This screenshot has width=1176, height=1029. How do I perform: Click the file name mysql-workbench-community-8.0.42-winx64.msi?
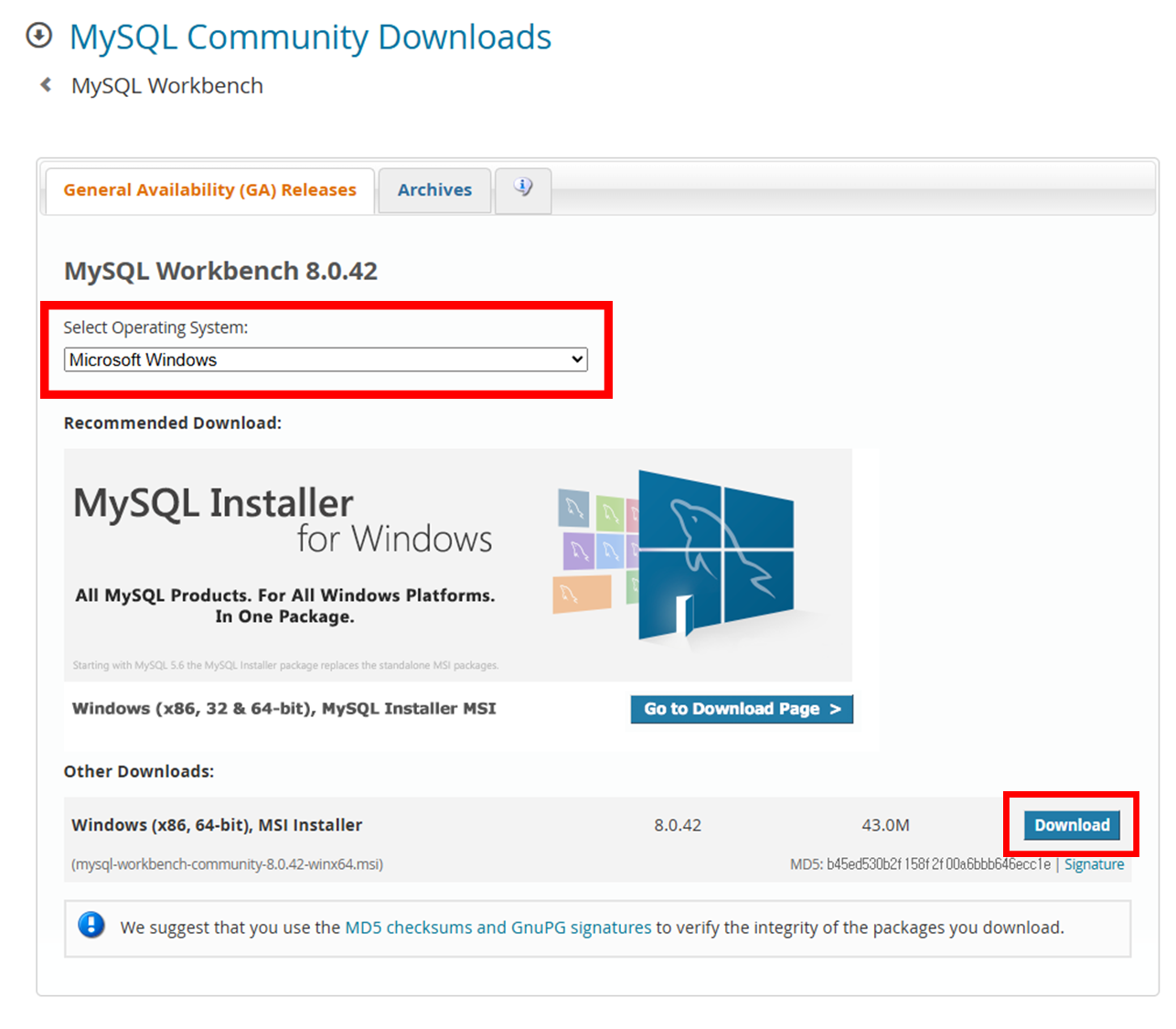tap(228, 864)
